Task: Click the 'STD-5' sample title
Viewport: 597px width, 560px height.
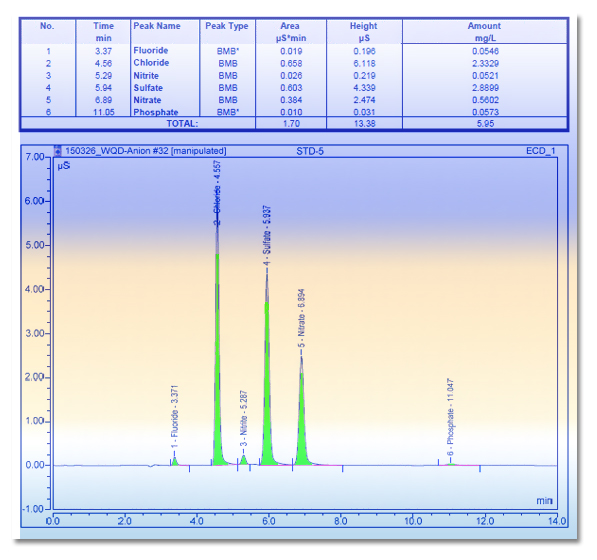Action: (310, 151)
